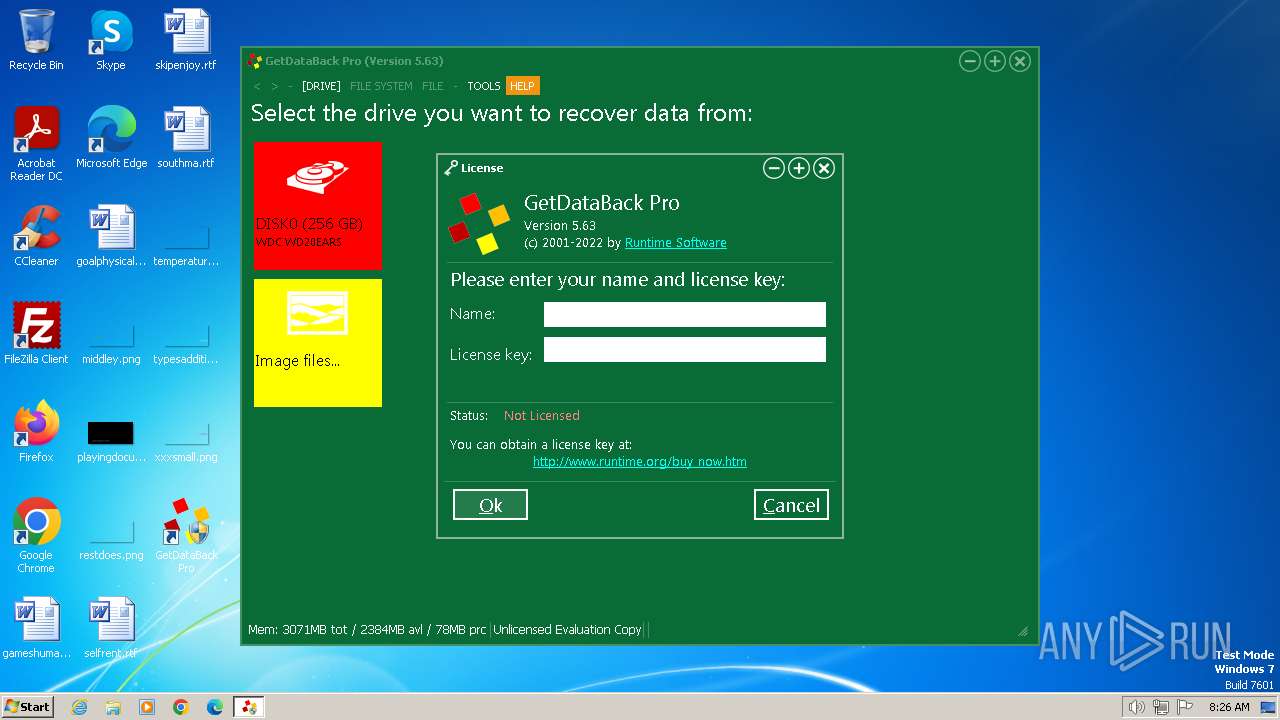The width and height of the screenshot is (1280, 720).
Task: Select the selfrent.rtf desktop file
Action: click(111, 629)
